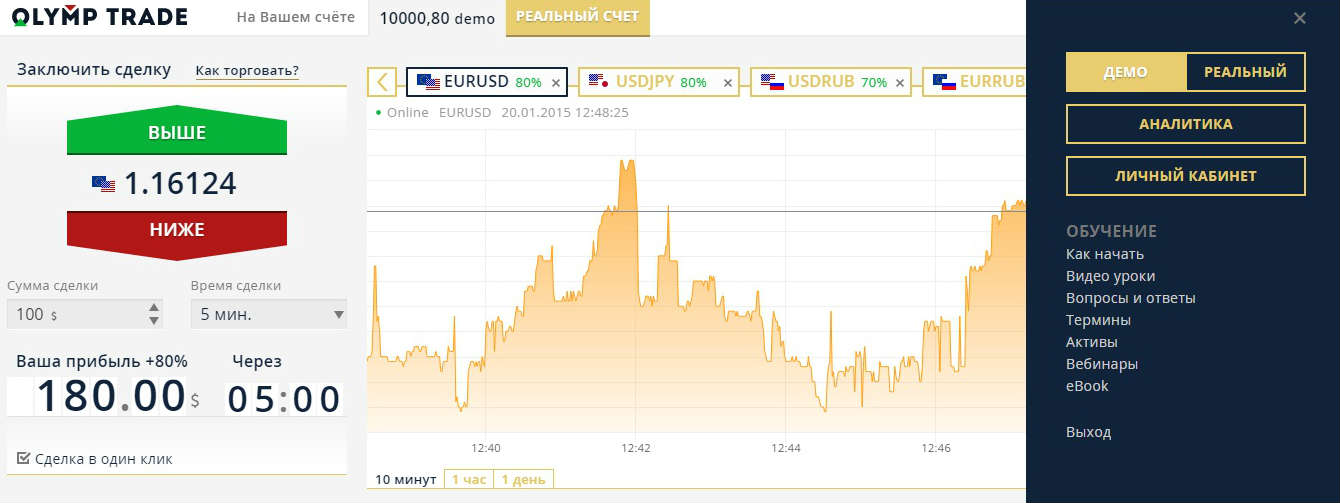Screen dimensions: 1340x503
Task: Open the Как торговать? link
Action: (x=246, y=70)
